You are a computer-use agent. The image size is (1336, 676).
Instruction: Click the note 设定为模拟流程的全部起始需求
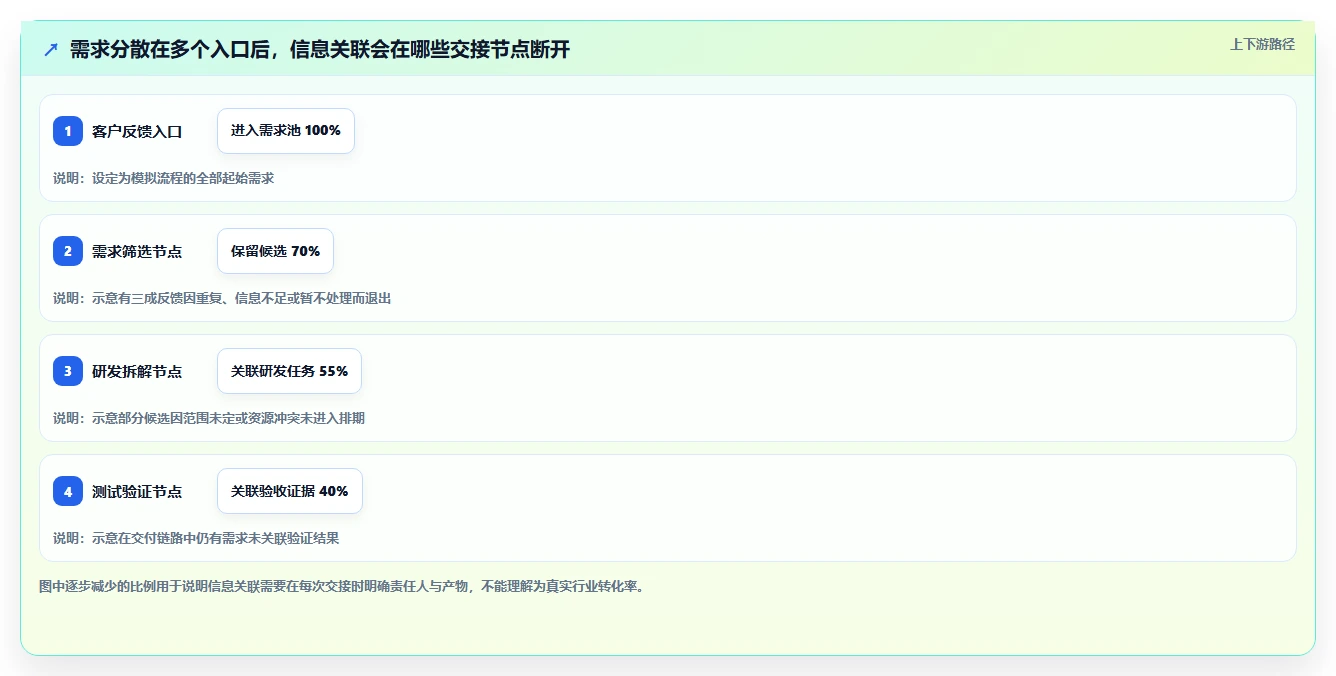(x=164, y=178)
